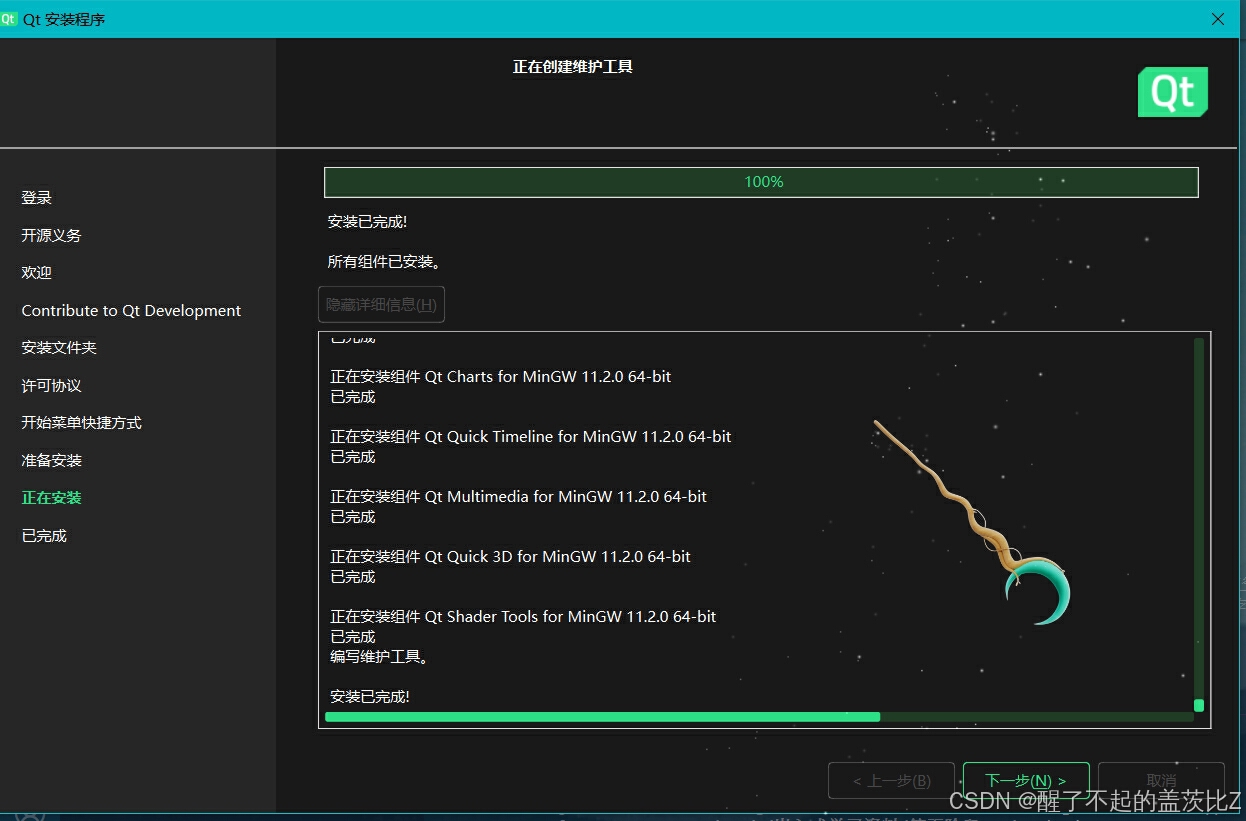Select the 欢迎 step
This screenshot has height=821, width=1246.
click(37, 273)
